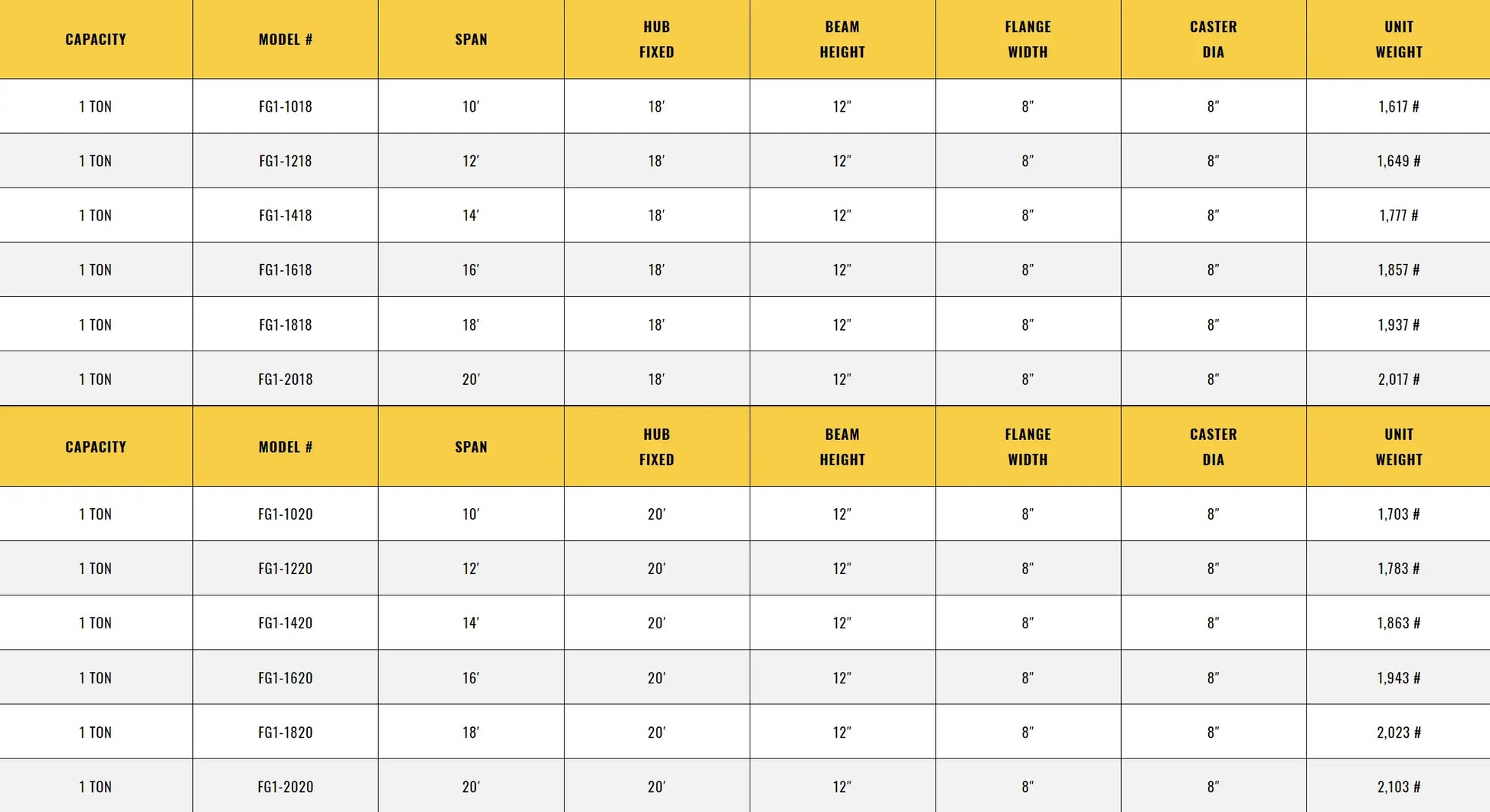Select the FG1-1620 model entry
Viewport: 1490px width, 812px height.
coord(285,678)
